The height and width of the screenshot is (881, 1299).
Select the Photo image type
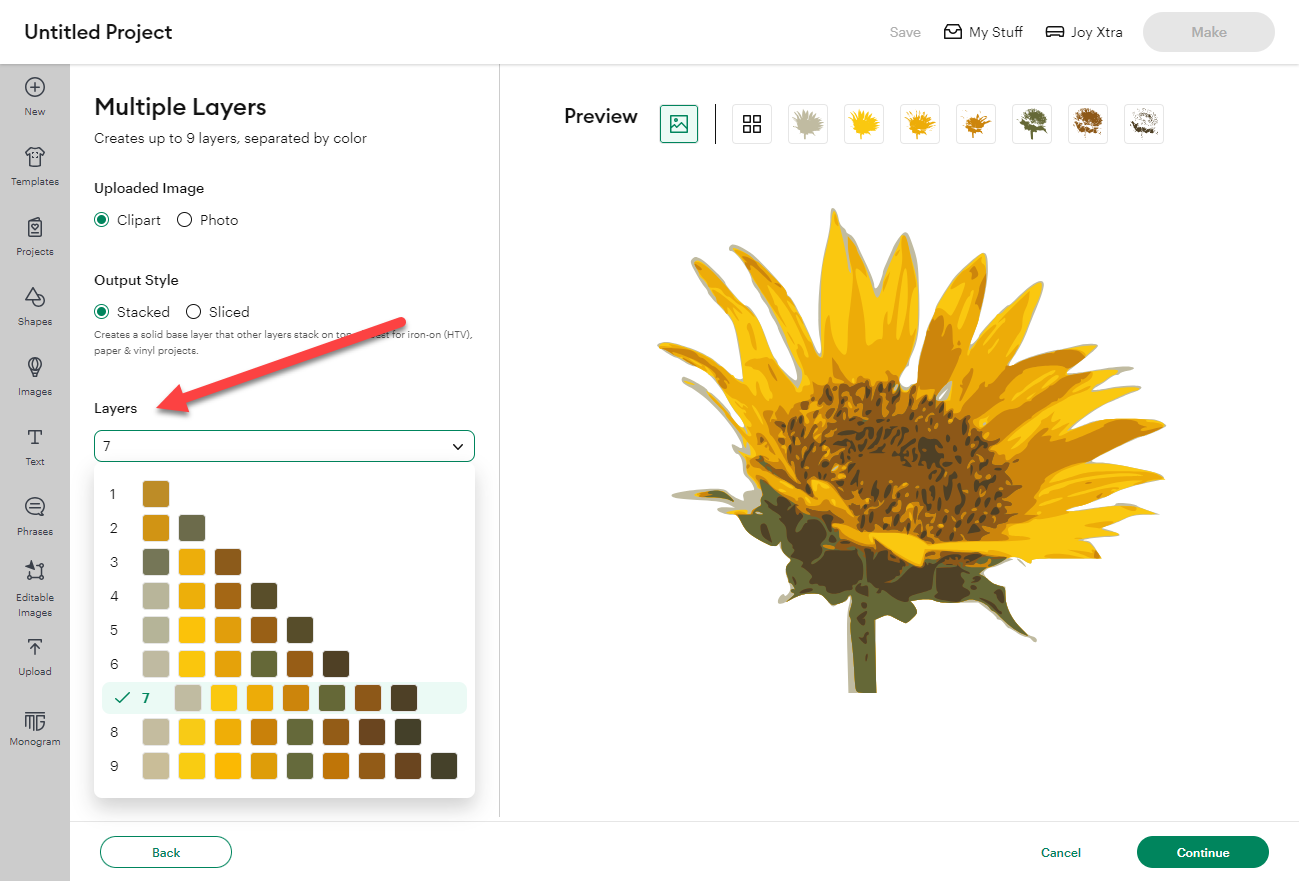pyautogui.click(x=184, y=219)
